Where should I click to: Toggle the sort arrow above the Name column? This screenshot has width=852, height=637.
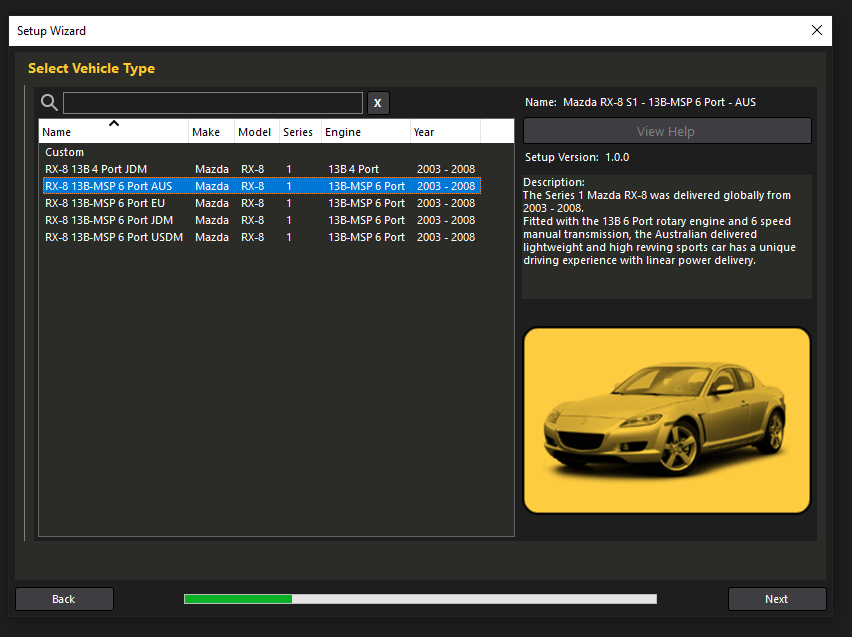pyautogui.click(x=114, y=123)
